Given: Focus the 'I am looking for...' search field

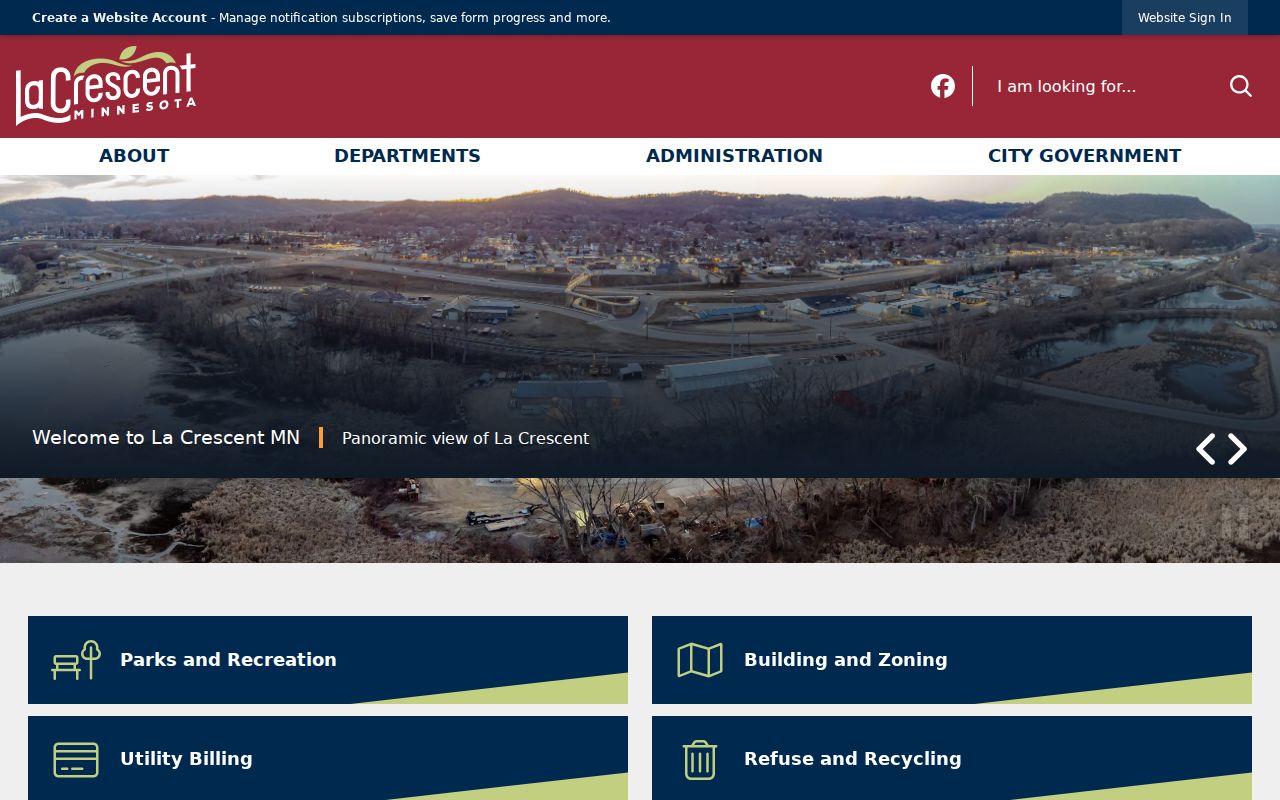Looking at the screenshot, I should (x=1105, y=86).
